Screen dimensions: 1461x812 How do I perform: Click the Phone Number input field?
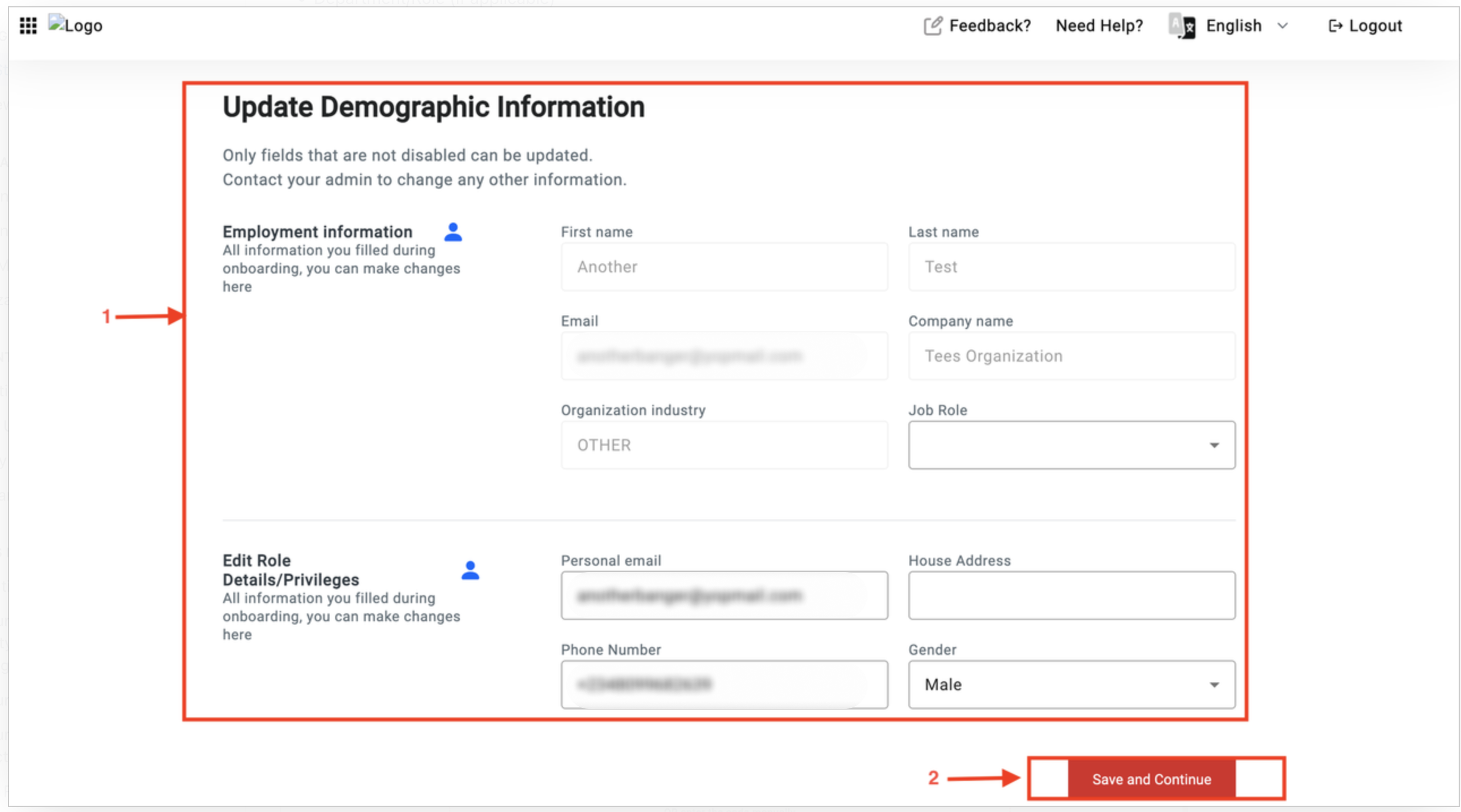[724, 685]
